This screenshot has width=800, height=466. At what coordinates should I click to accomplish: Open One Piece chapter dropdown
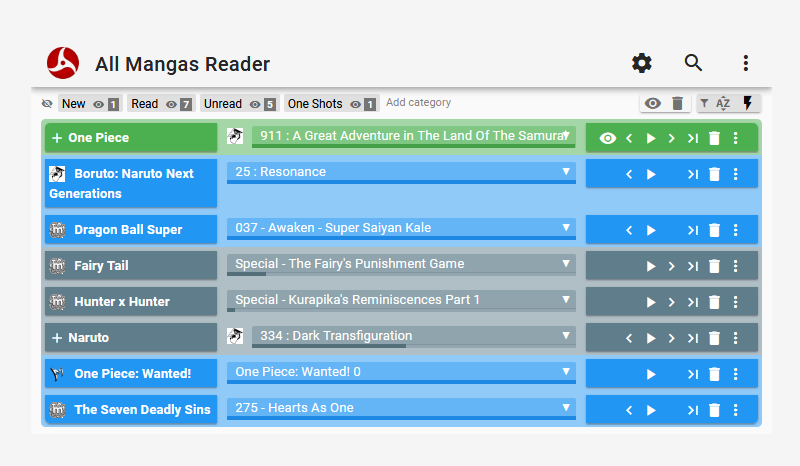pyautogui.click(x=413, y=136)
